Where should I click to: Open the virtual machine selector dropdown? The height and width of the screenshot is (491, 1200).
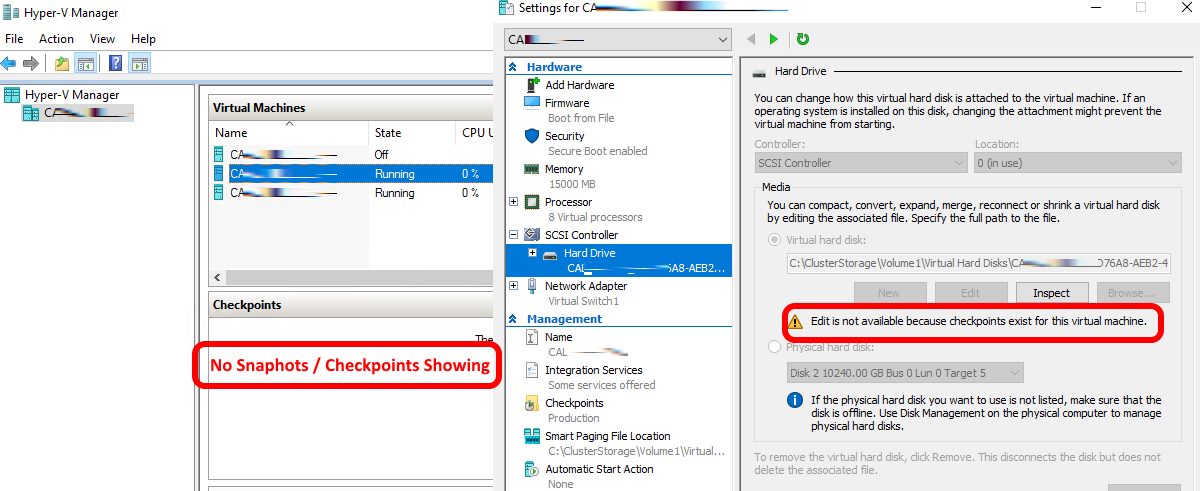coord(619,40)
